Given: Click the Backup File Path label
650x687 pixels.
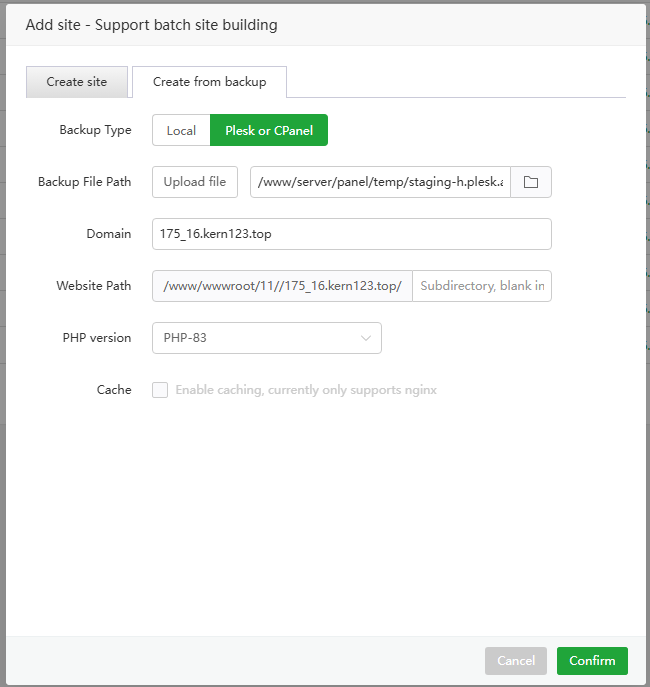Looking at the screenshot, I should (x=84, y=182).
